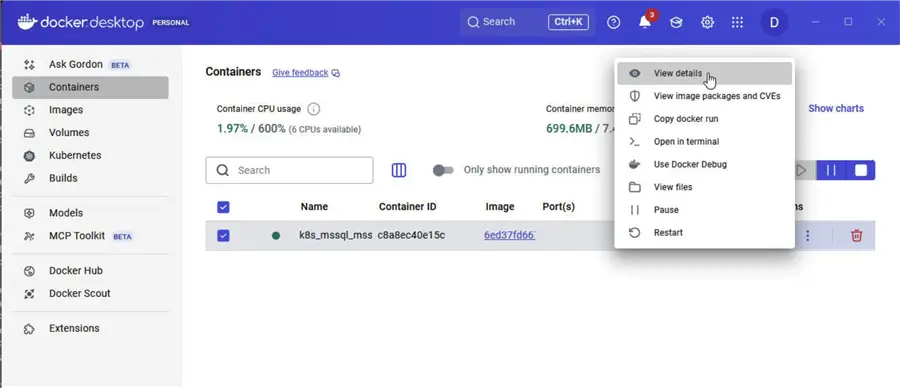Click container ID c8a8ec40e15c

click(x=411, y=235)
